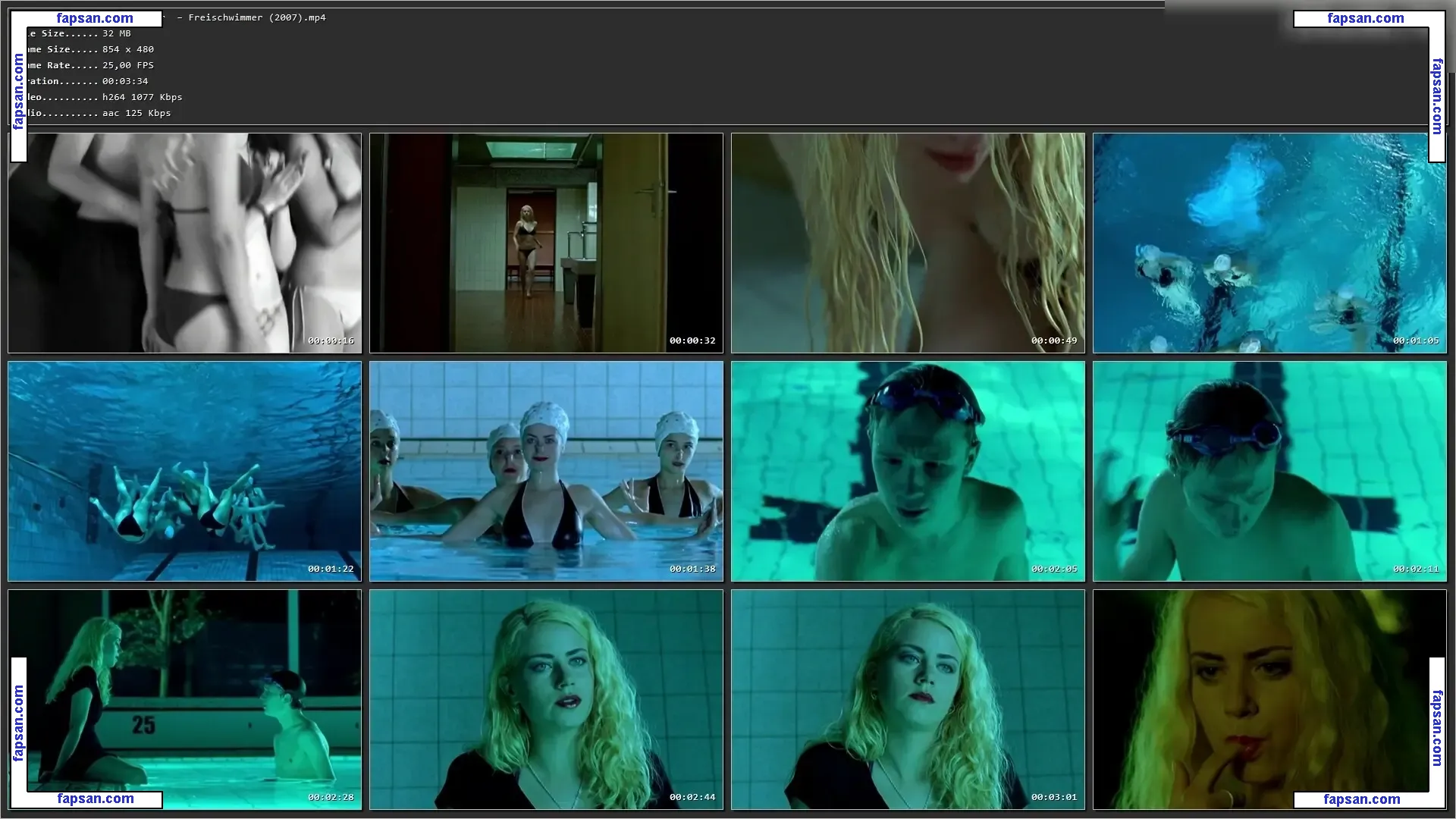Click the audio codec text 'aac 125 Kbps'

pyautogui.click(x=136, y=113)
